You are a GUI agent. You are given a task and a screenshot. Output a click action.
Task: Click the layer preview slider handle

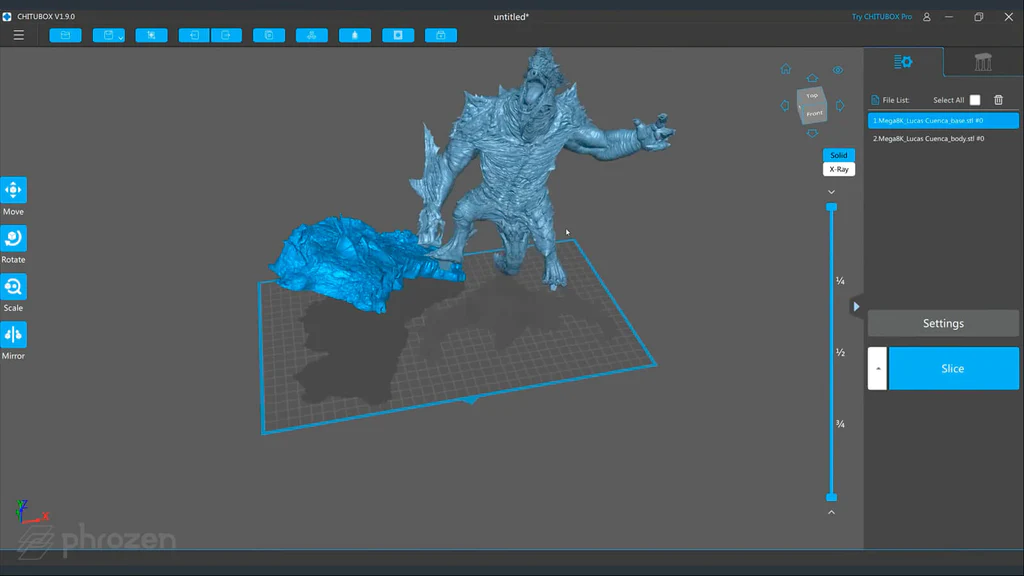pyautogui.click(x=833, y=206)
